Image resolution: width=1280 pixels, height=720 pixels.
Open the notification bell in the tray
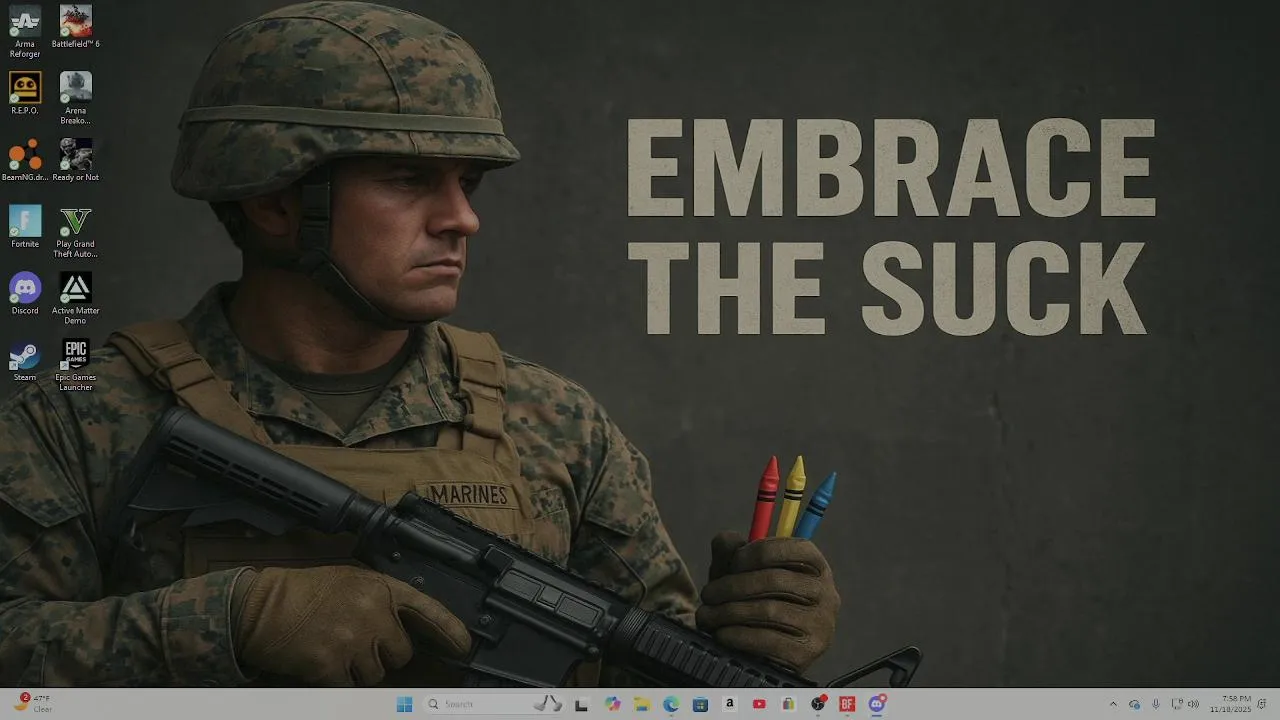pyautogui.click(x=1262, y=704)
